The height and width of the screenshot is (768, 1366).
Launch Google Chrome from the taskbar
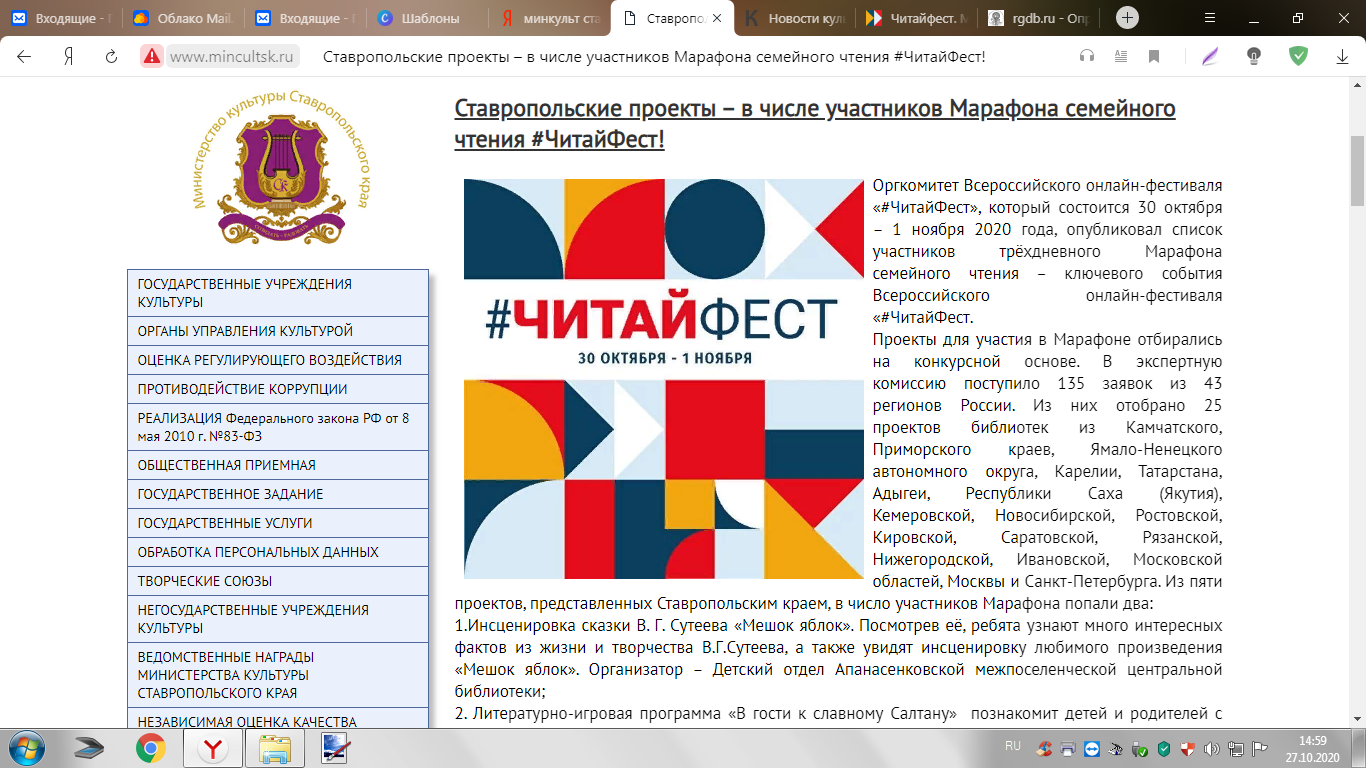(x=151, y=747)
